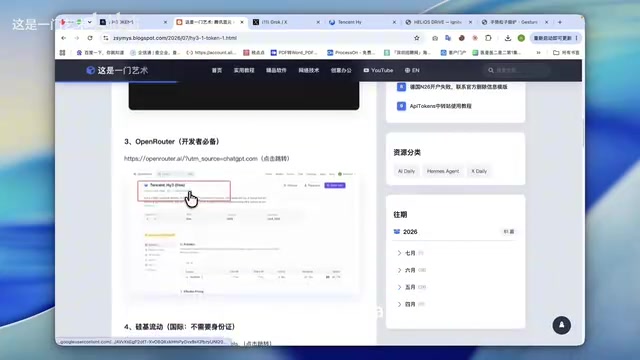
Task: Click the round dark floating button bottom right
Action: coord(562,325)
